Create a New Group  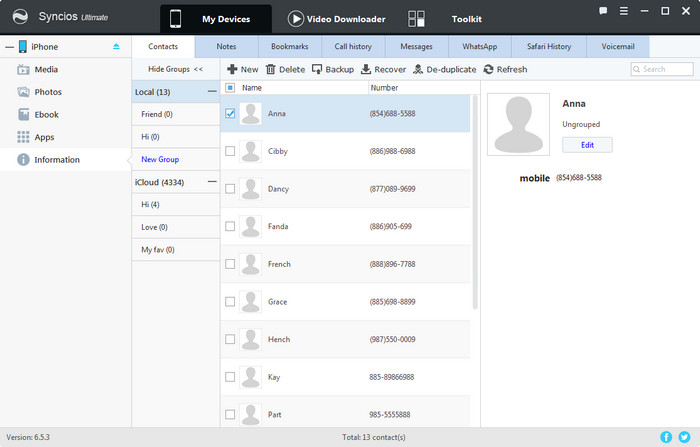[x=160, y=159]
